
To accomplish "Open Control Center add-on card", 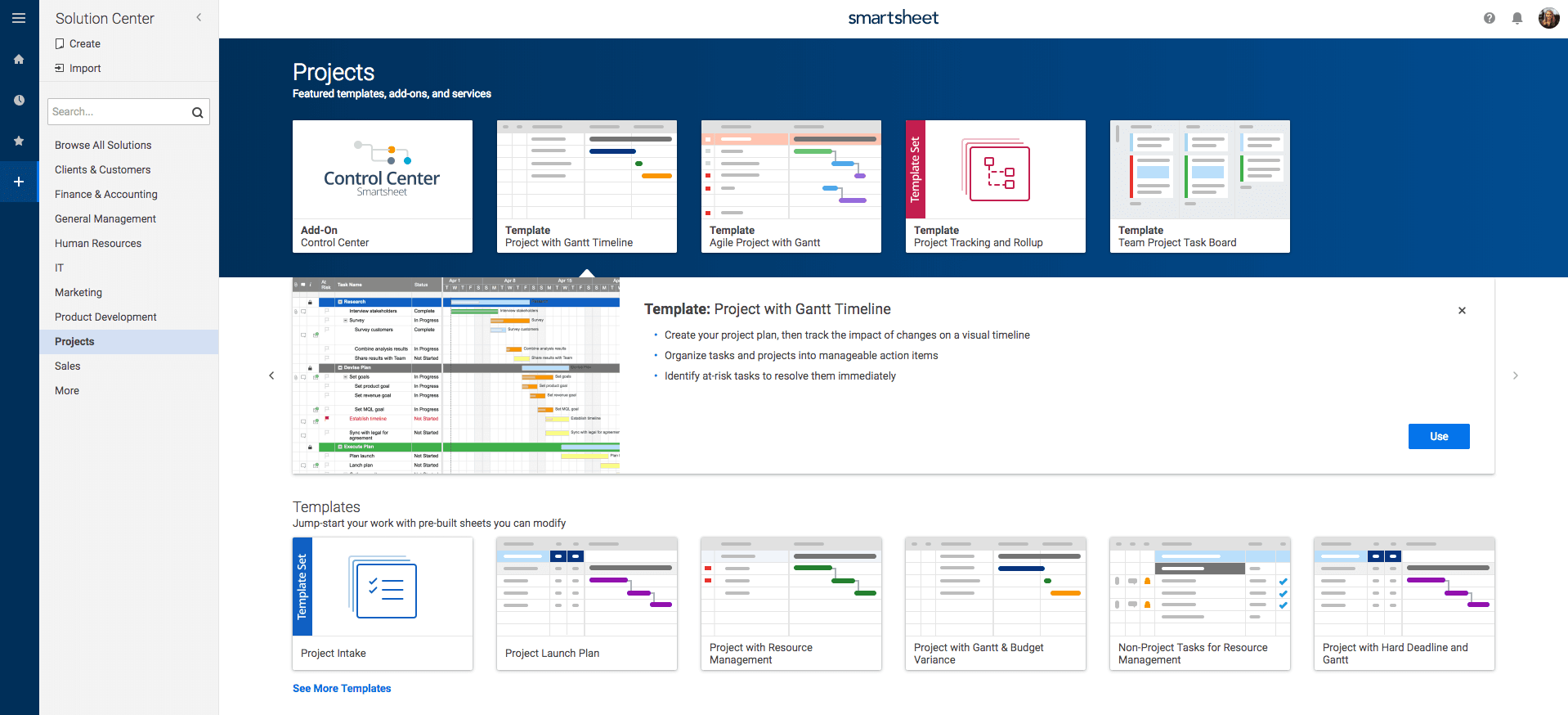I will tap(383, 187).
